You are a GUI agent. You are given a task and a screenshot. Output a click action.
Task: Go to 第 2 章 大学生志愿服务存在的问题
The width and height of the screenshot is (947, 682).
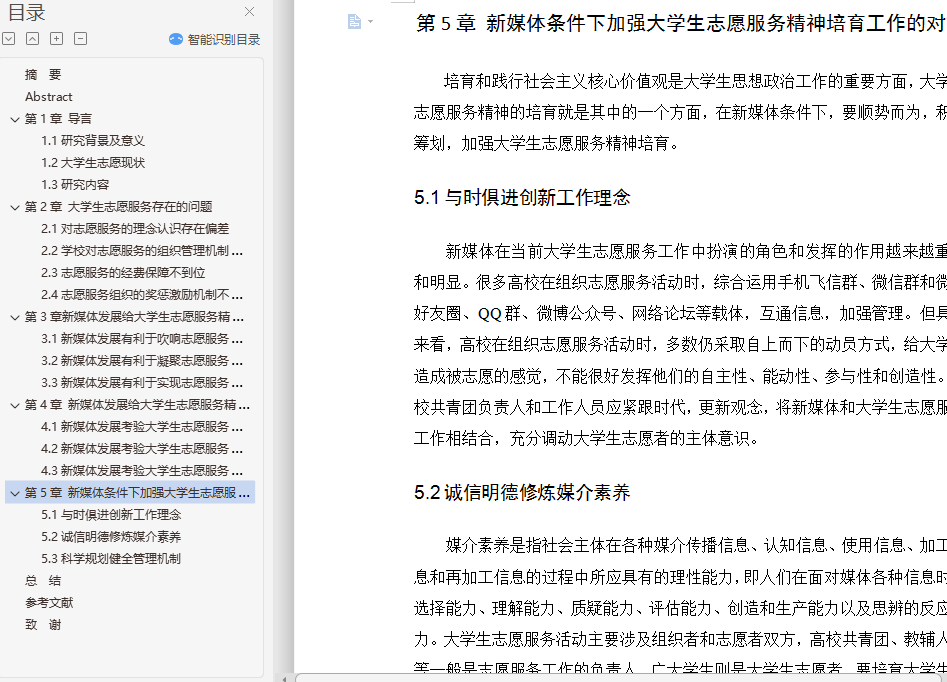click(118, 207)
